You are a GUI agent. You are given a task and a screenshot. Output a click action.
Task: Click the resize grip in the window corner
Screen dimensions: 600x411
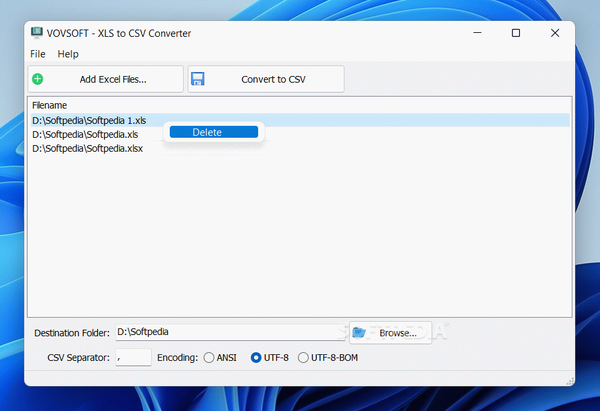(x=570, y=381)
